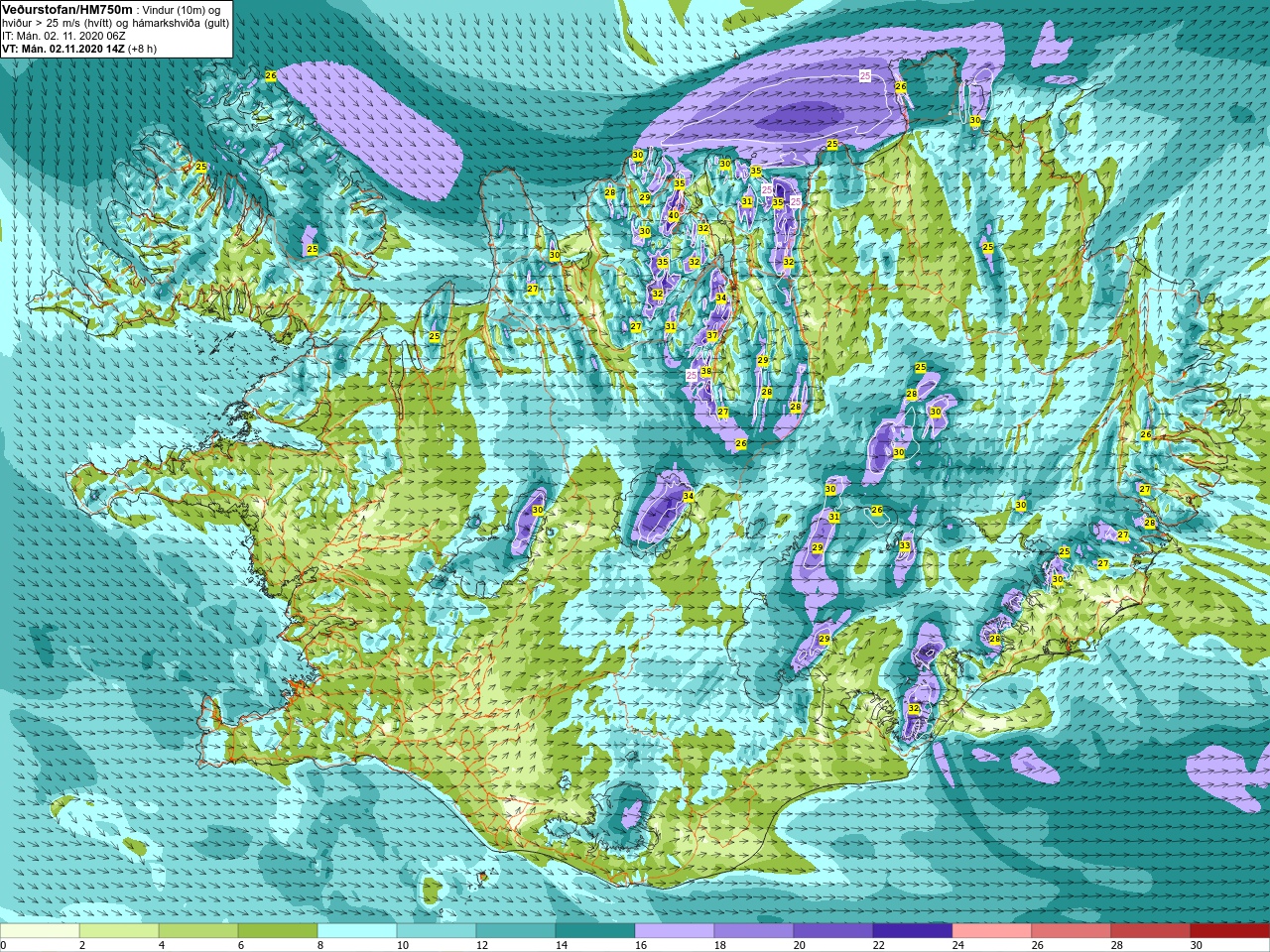
Task: Click scale tick label "8" on color bar
Action: point(321,945)
